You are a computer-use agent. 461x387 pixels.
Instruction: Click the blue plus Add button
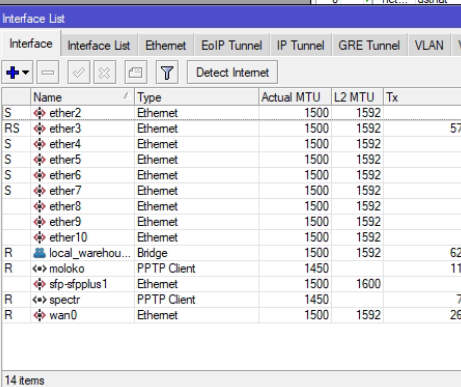(12, 72)
